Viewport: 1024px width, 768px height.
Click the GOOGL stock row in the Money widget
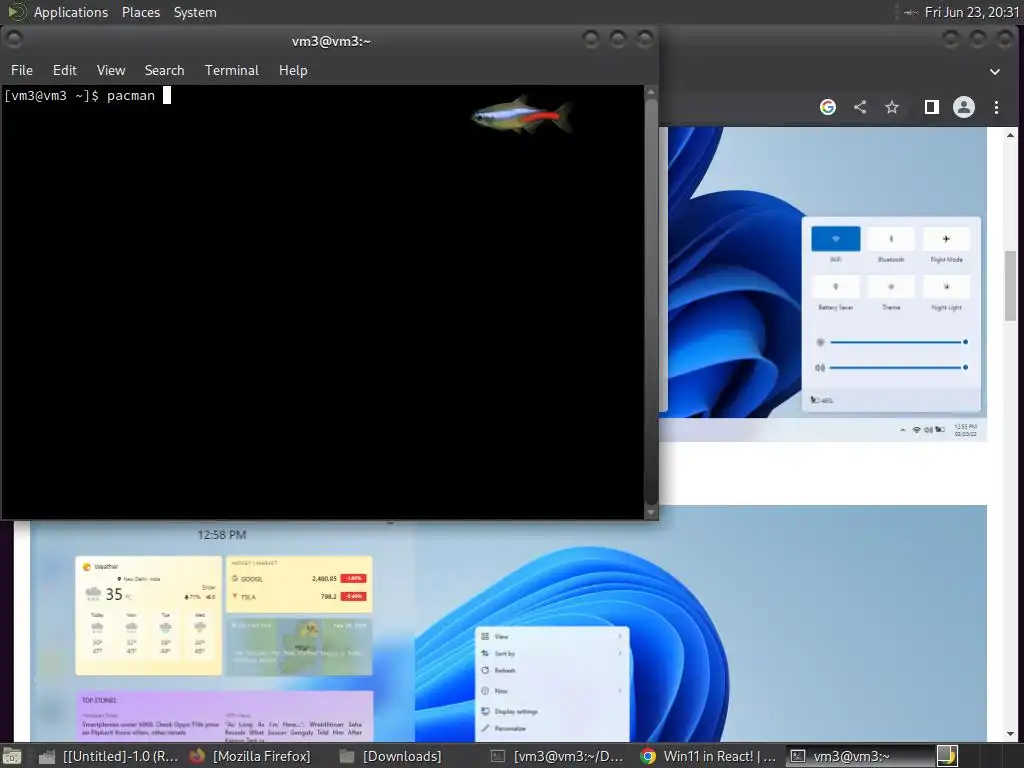(299, 579)
